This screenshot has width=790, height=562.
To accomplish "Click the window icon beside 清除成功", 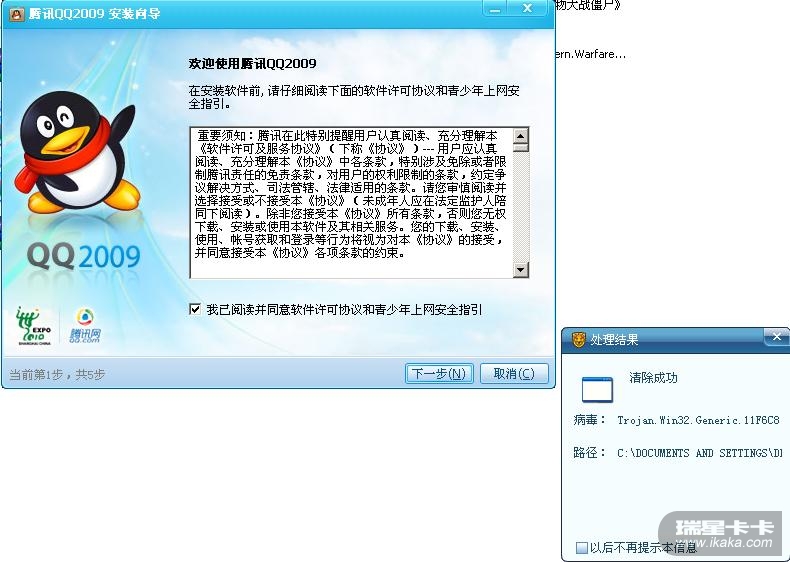I will pos(597,389).
